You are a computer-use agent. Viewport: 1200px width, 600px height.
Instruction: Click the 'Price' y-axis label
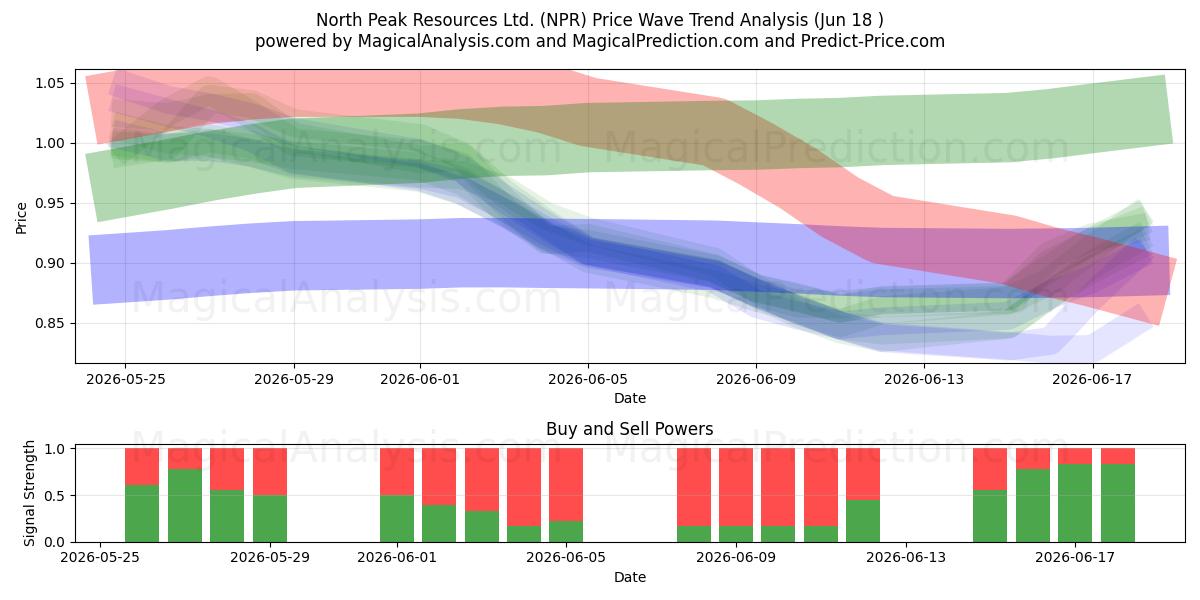tap(22, 216)
